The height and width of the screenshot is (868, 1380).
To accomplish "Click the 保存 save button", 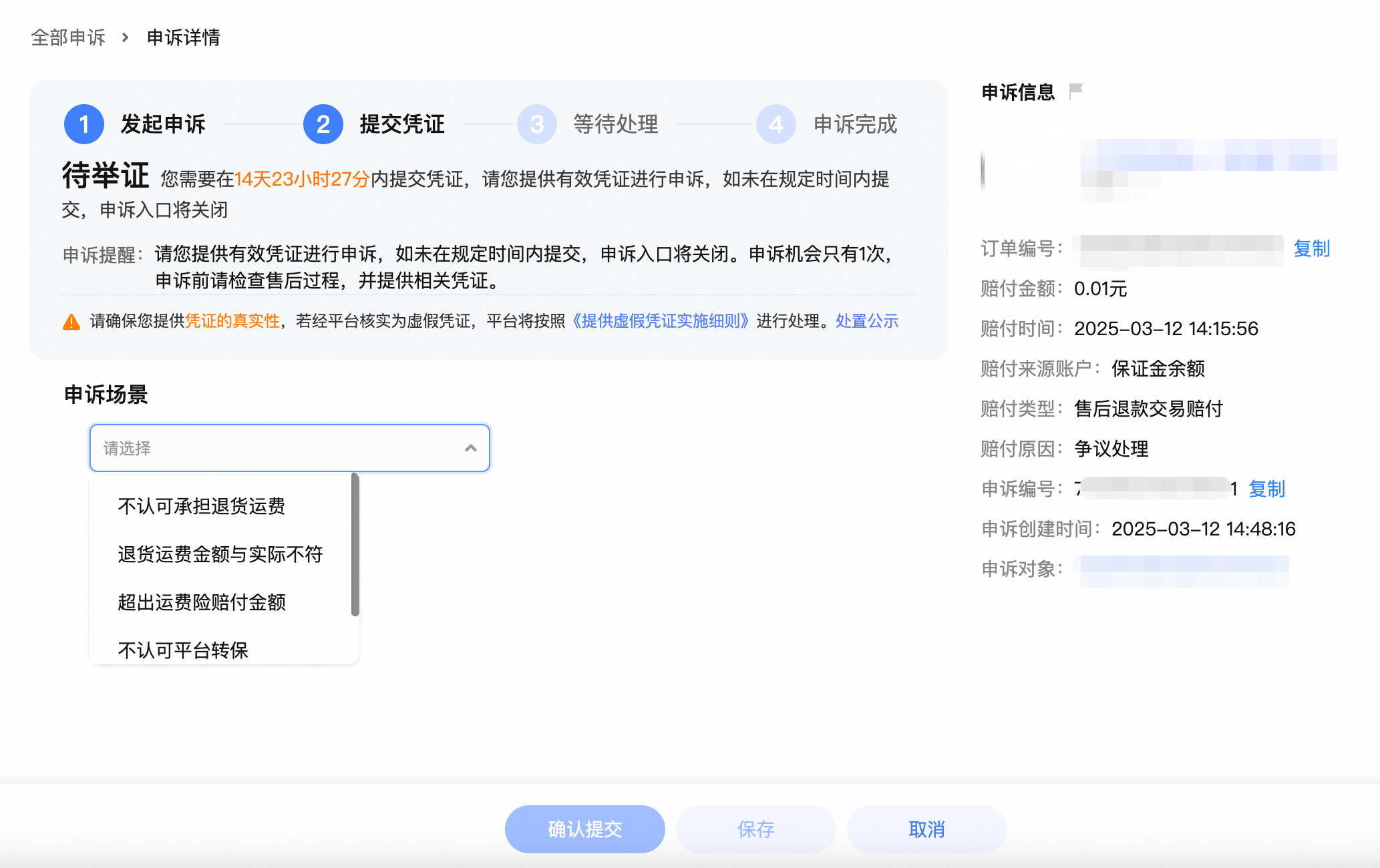I will tap(755, 829).
